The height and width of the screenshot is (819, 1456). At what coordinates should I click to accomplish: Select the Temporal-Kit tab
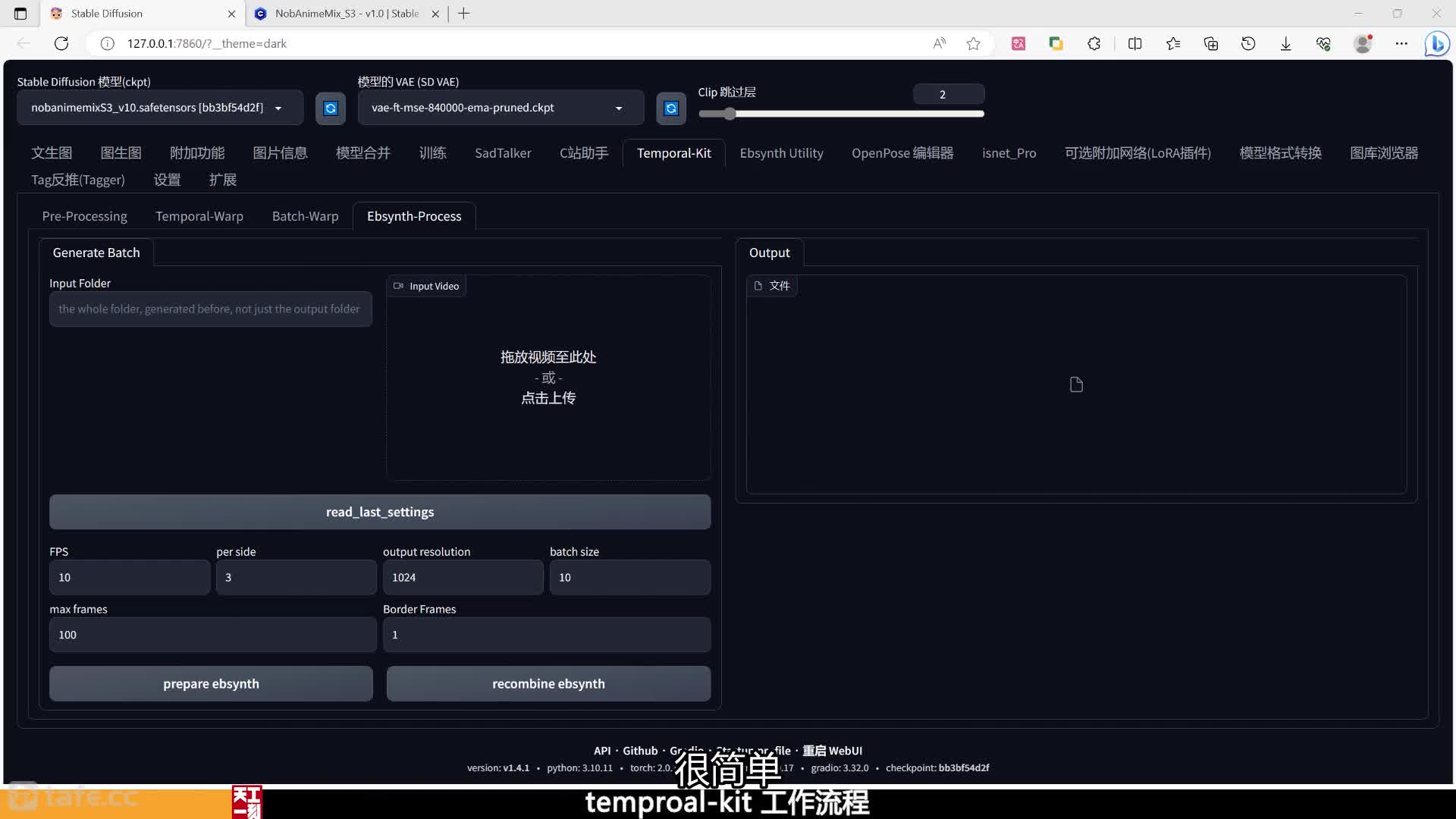point(673,153)
